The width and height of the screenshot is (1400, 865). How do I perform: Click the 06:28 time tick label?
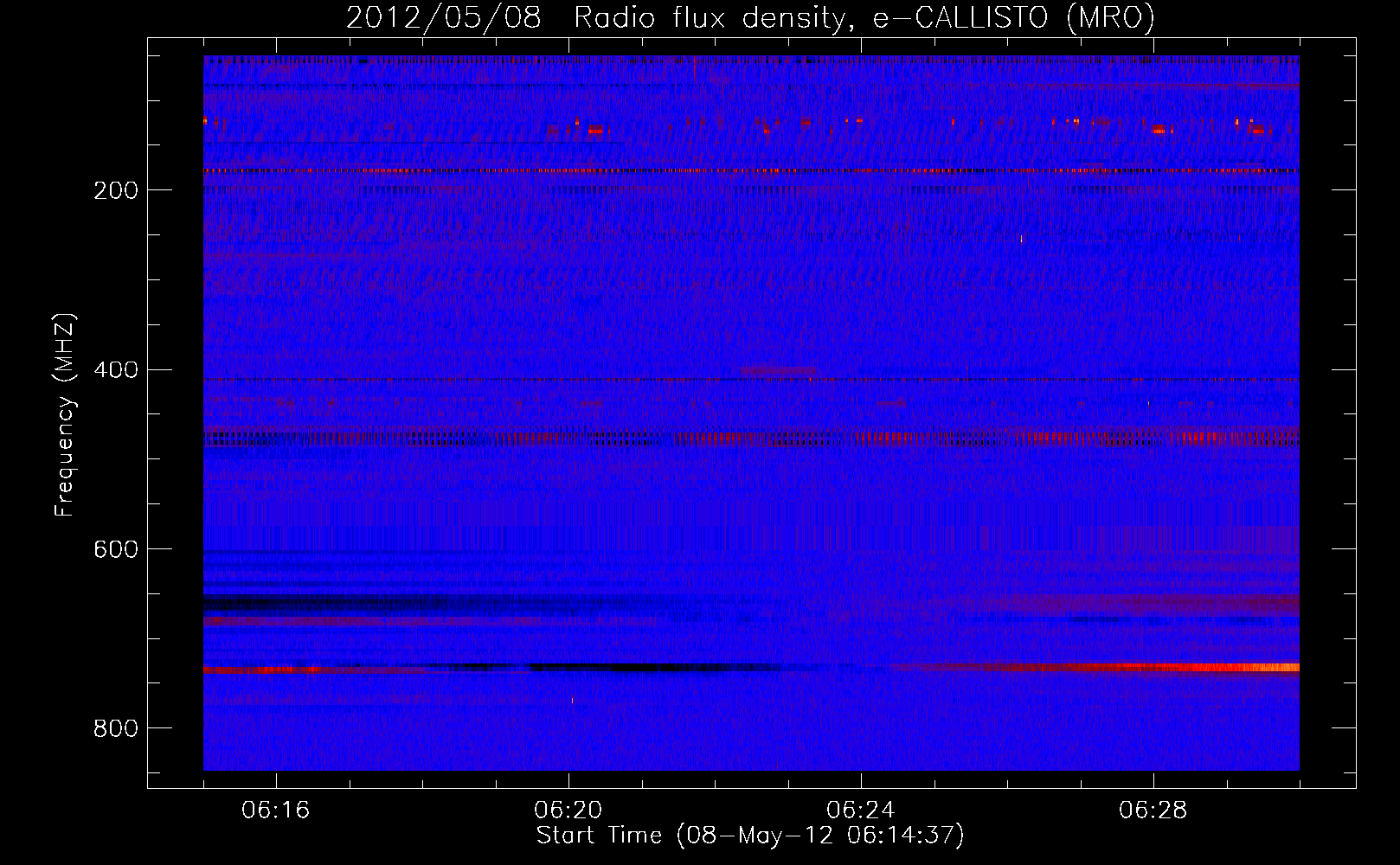click(x=1153, y=810)
